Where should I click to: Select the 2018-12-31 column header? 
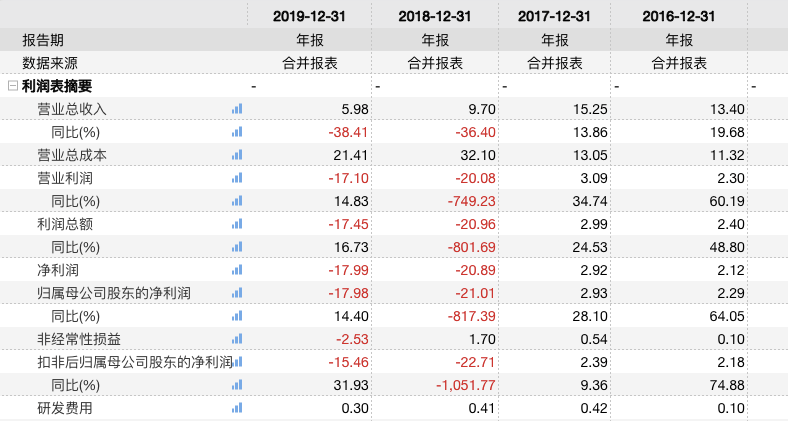point(435,17)
